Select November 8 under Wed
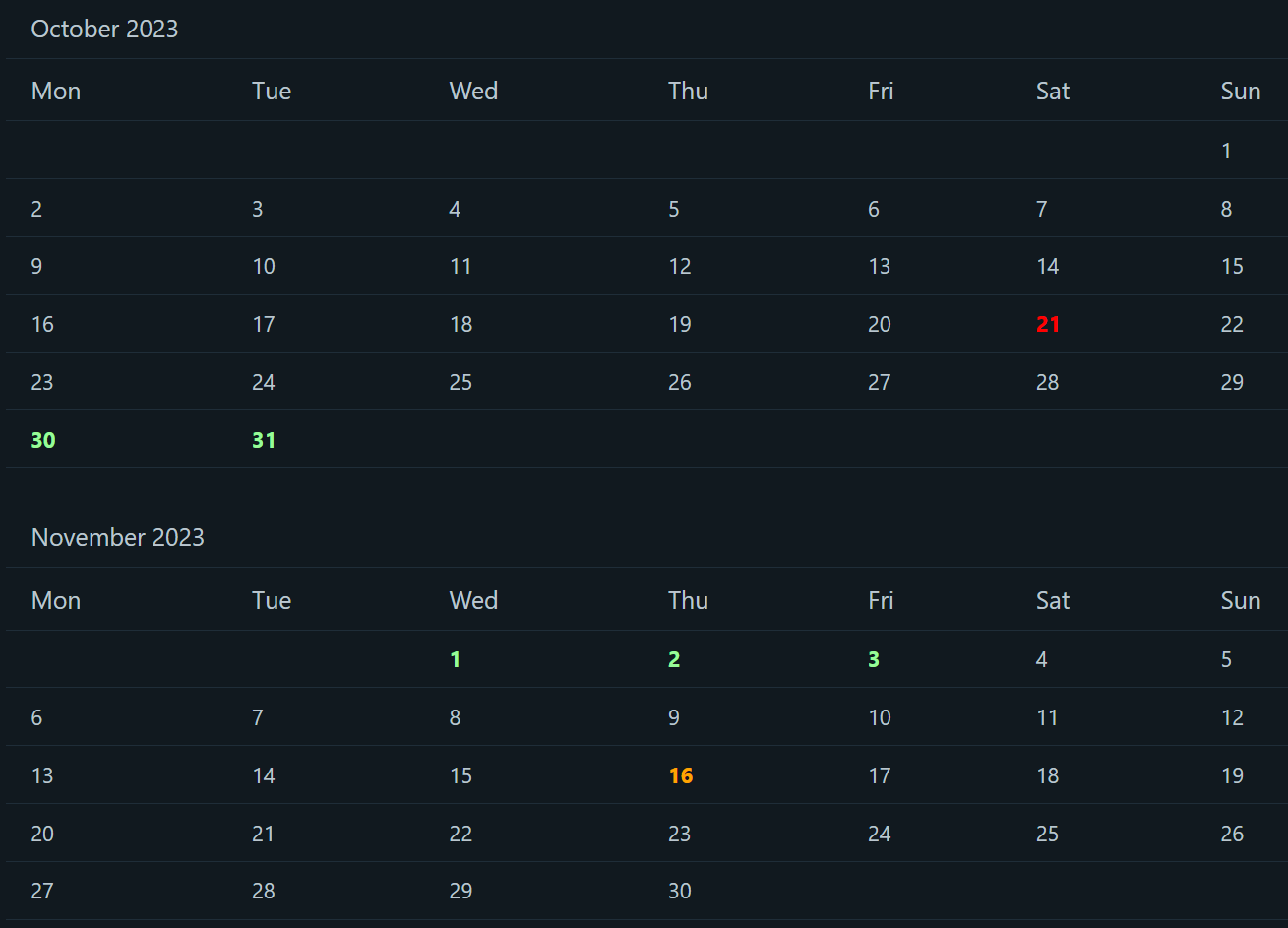This screenshot has height=928, width=1288. click(x=455, y=717)
